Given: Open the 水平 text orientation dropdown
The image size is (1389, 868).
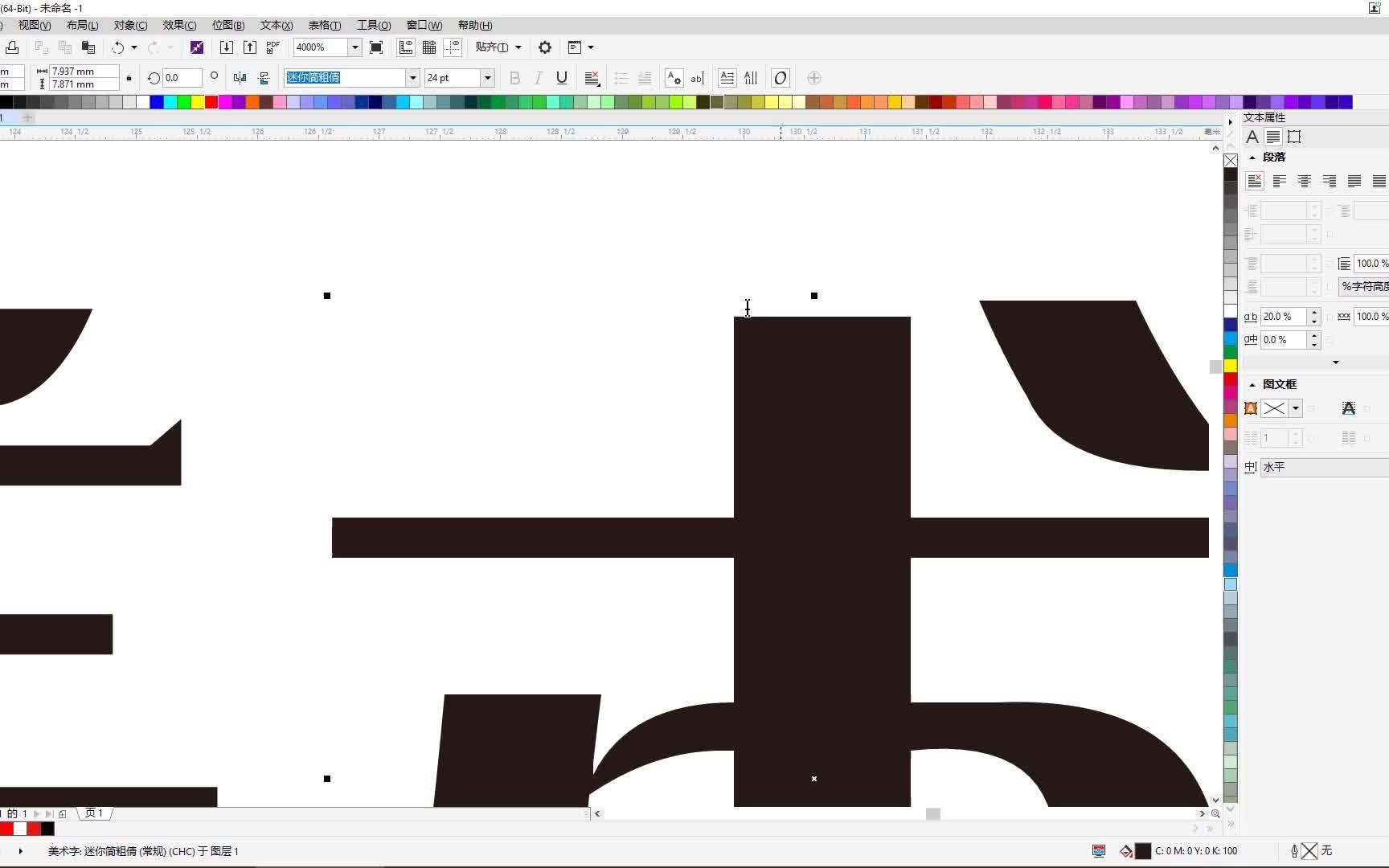Looking at the screenshot, I should point(1324,467).
